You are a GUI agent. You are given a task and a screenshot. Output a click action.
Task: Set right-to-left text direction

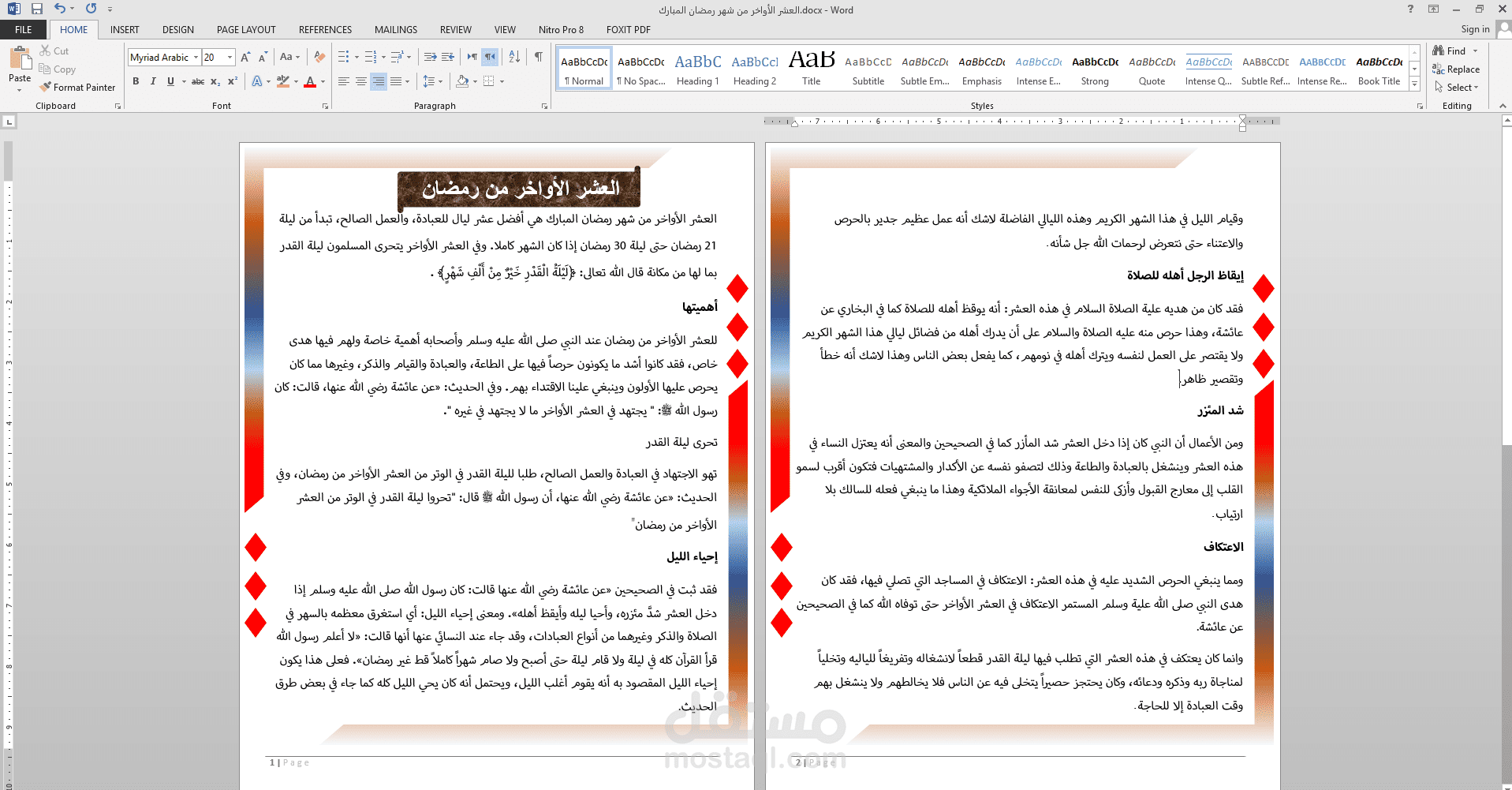(x=490, y=58)
